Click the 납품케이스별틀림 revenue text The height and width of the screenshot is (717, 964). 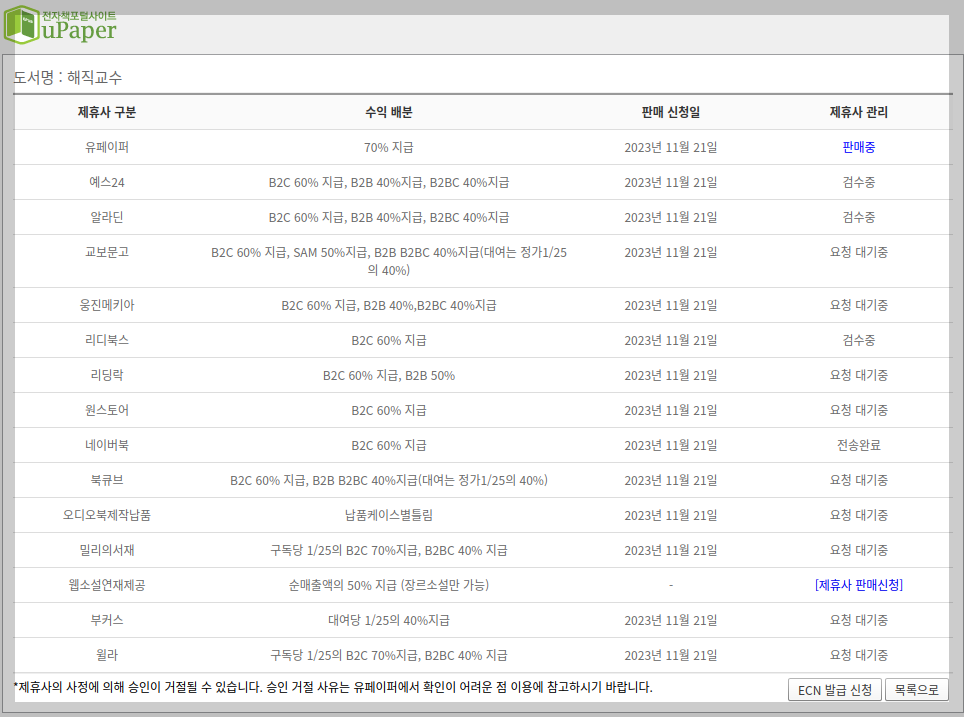[389, 515]
